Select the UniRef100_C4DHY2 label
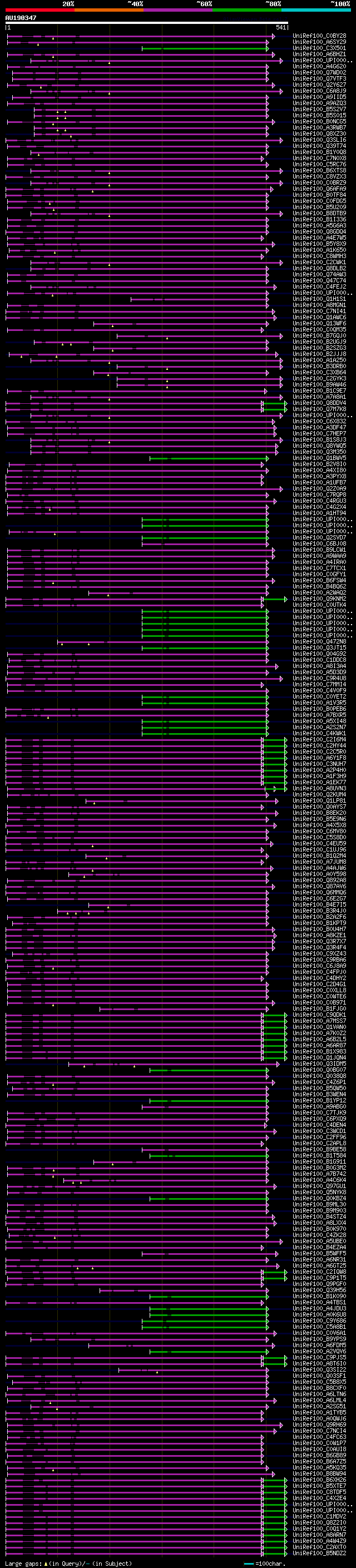The image size is (356, 1568). [319, 977]
